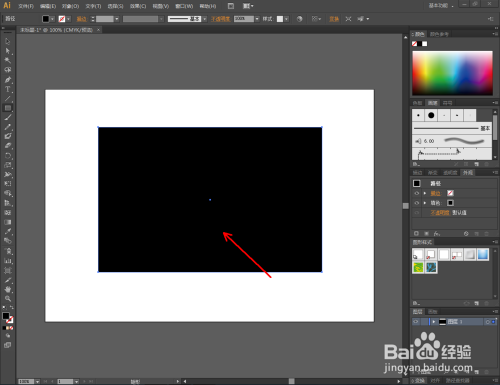Open the Edit menu
Viewport: 500px width, 385px height.
click(48, 6)
